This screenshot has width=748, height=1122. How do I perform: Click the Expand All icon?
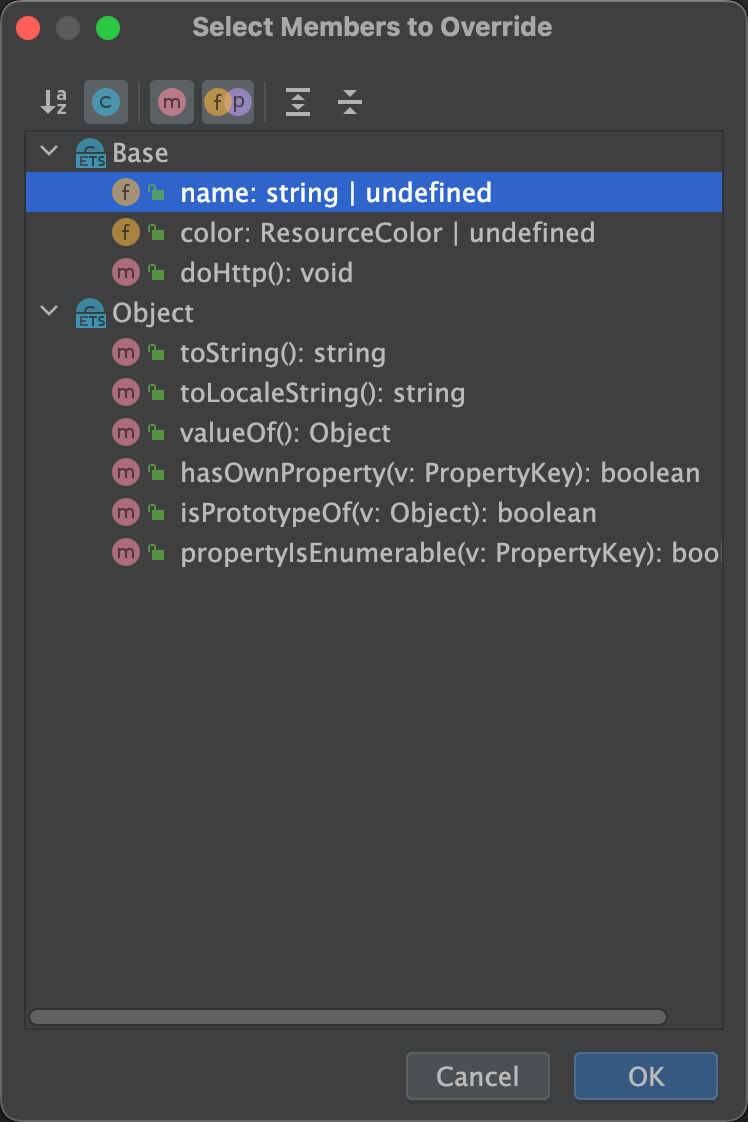point(298,102)
